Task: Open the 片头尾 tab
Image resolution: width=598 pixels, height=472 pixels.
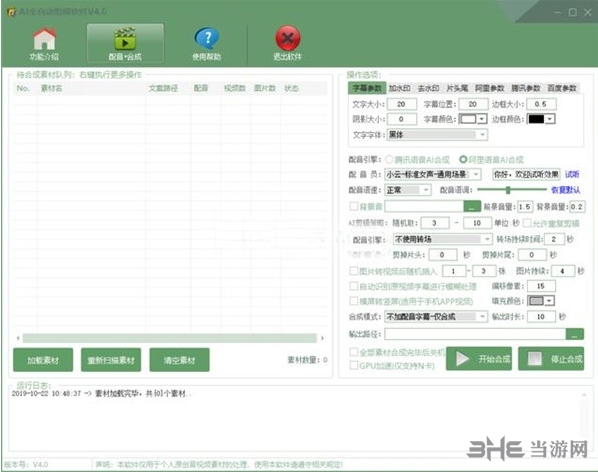Action: (x=457, y=88)
